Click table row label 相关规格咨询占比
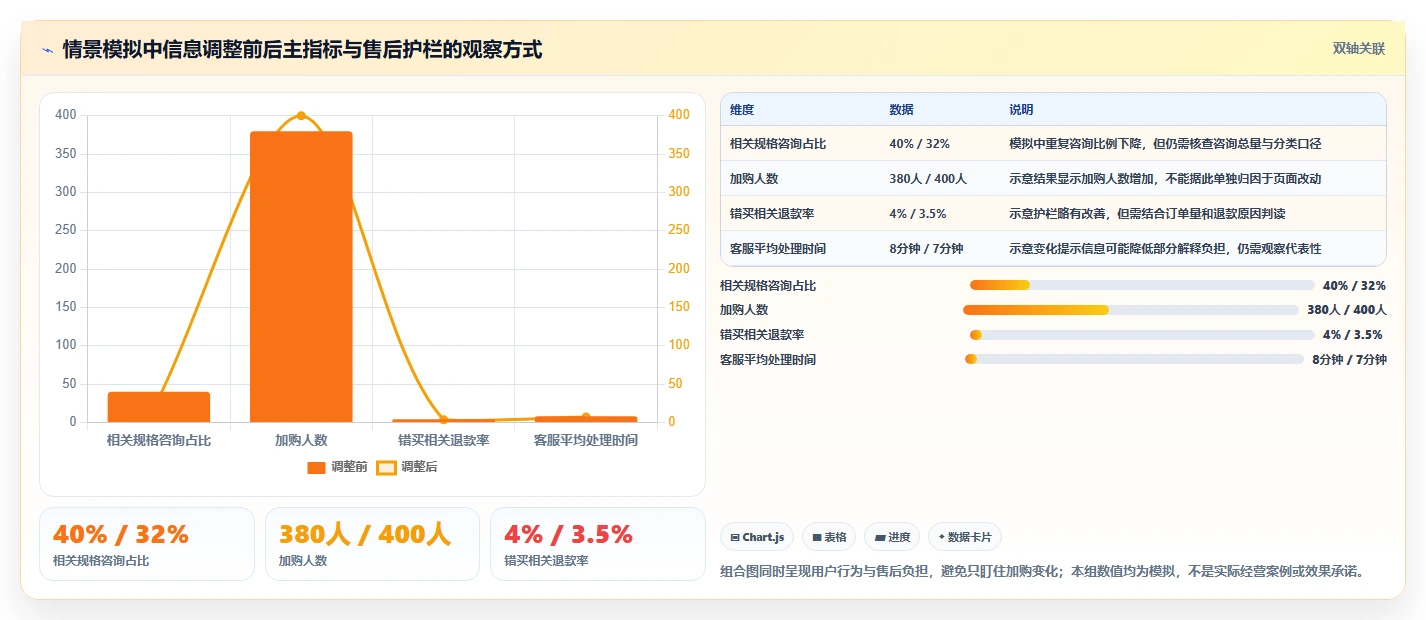 tap(778, 144)
